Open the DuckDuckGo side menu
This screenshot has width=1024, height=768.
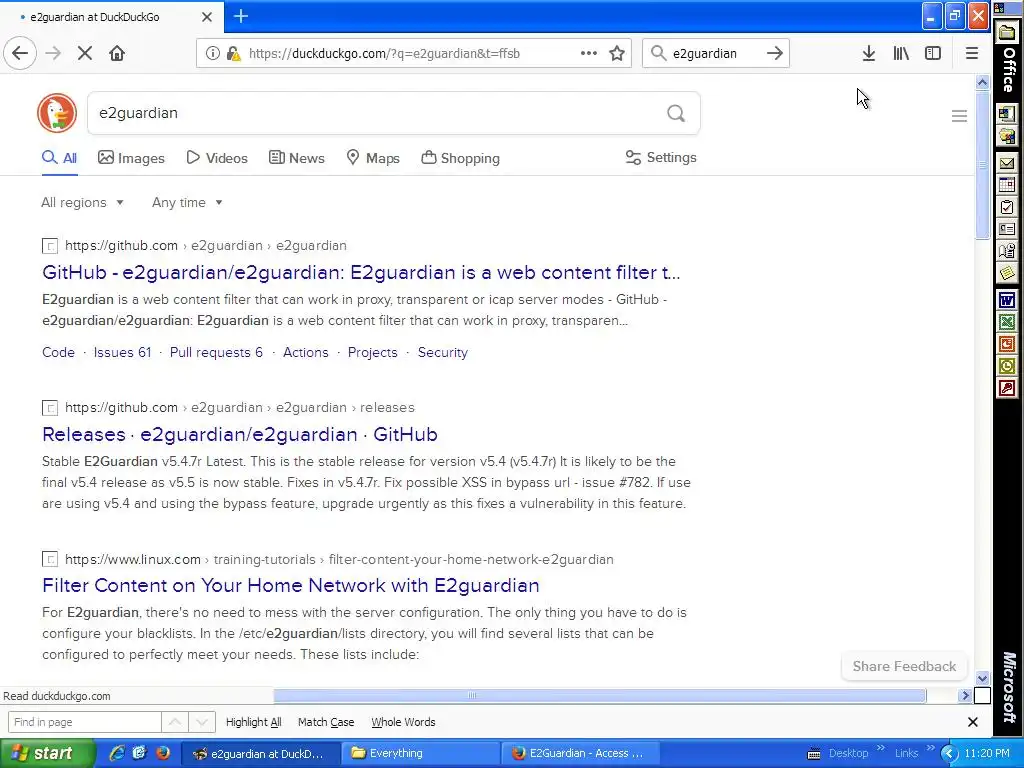click(959, 116)
